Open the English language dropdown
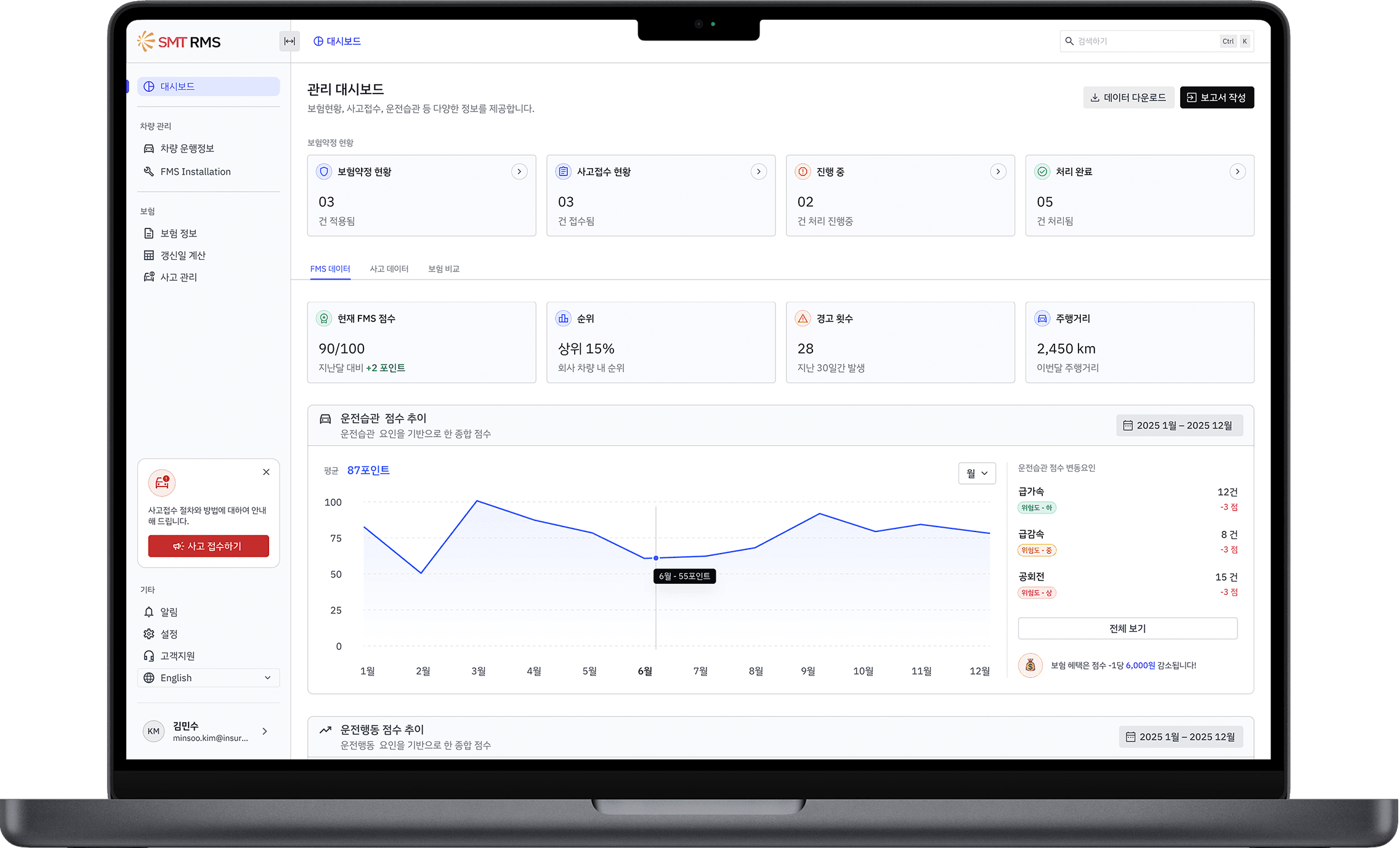This screenshot has width=1400, height=848. 208,677
